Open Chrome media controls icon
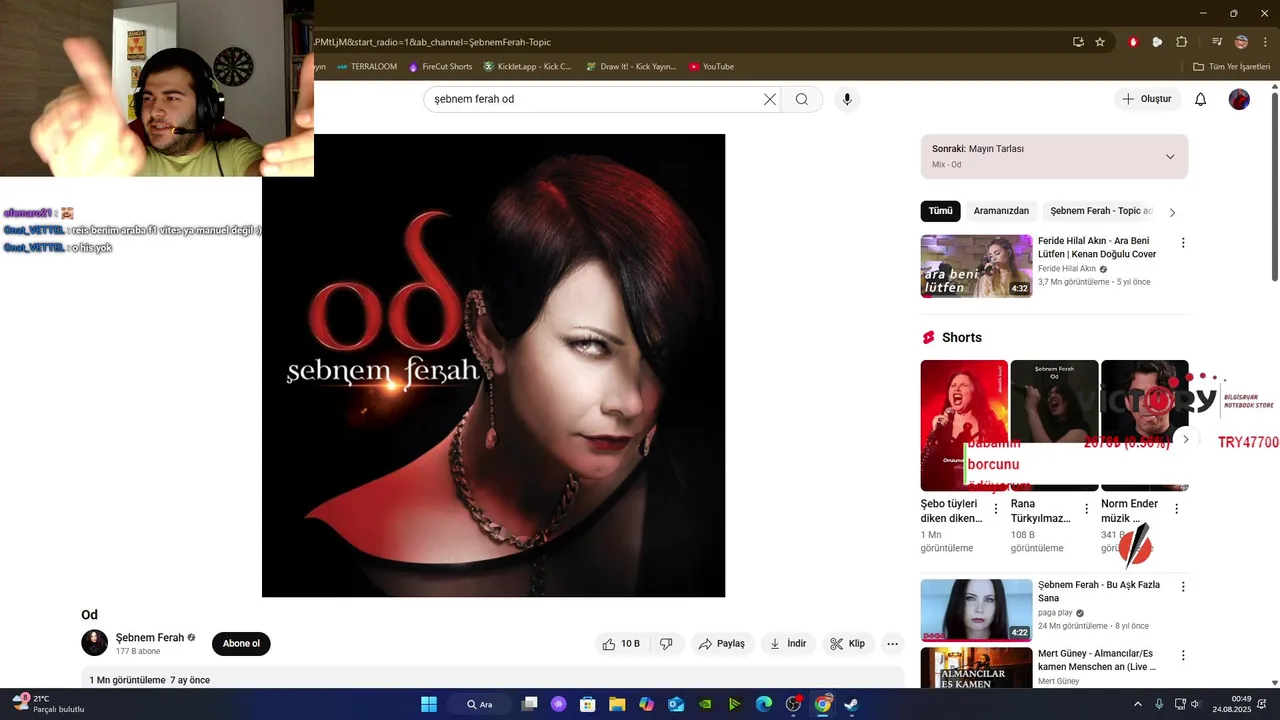The image size is (1280, 720). tap(1217, 42)
